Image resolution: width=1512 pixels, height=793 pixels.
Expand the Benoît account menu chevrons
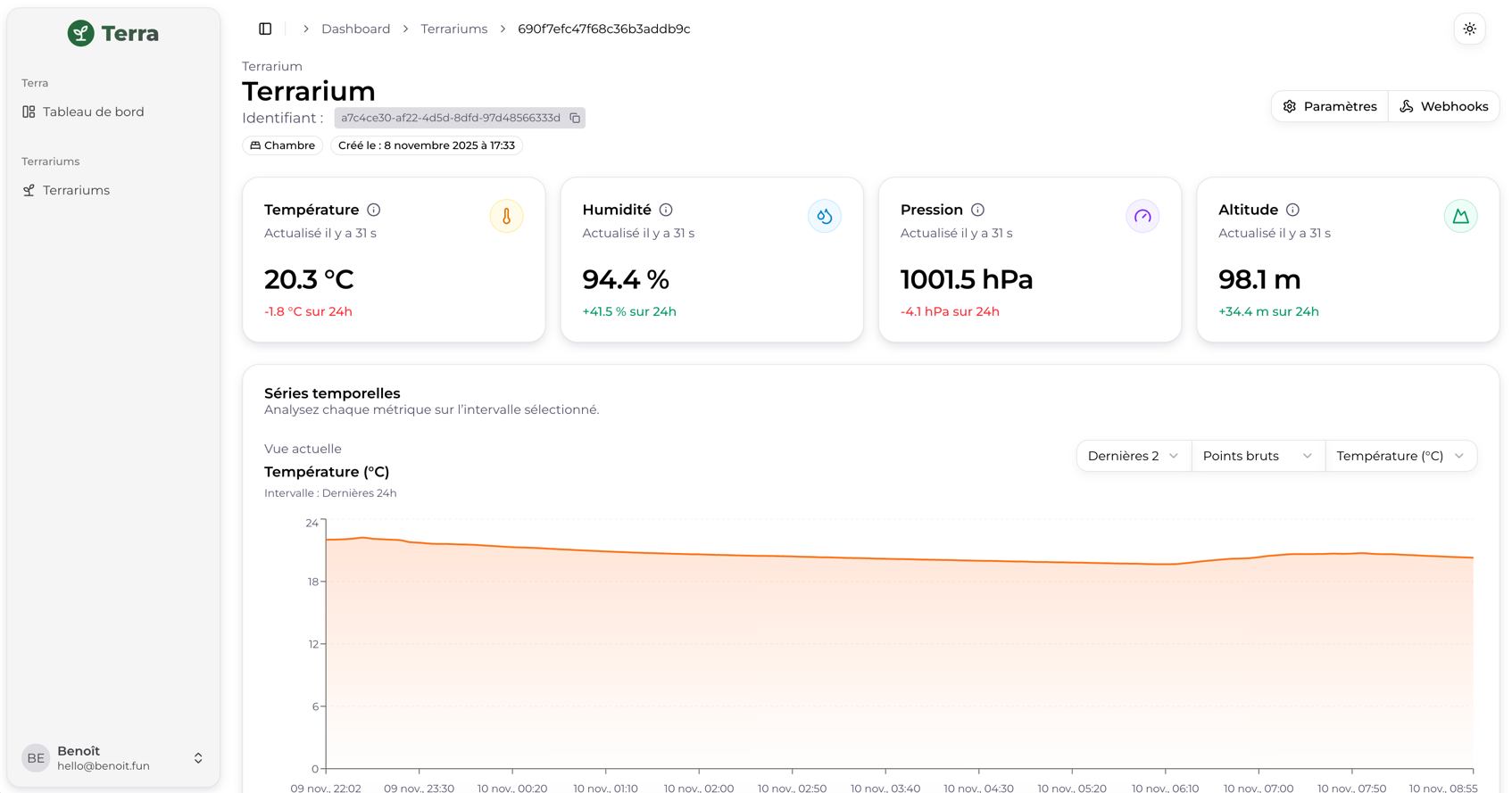coord(198,758)
